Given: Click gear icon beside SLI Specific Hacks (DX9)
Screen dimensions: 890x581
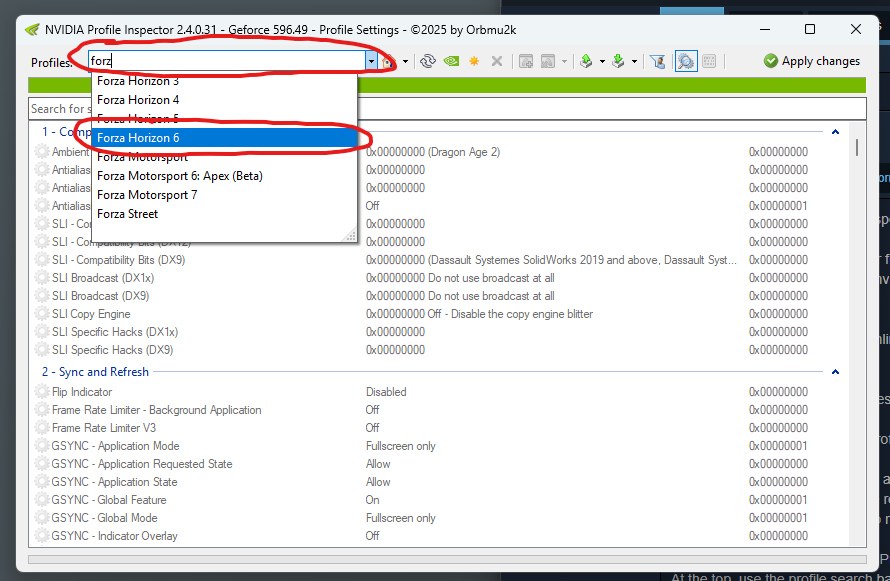Looking at the screenshot, I should pos(41,350).
